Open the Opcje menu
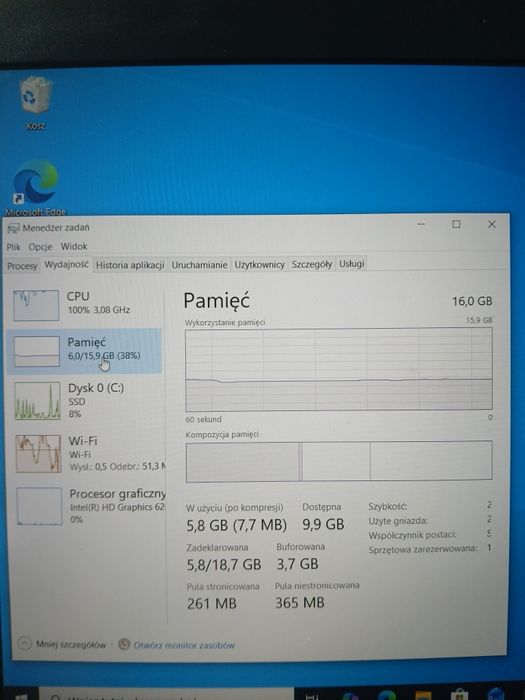This screenshot has height=700, width=525. (41, 247)
